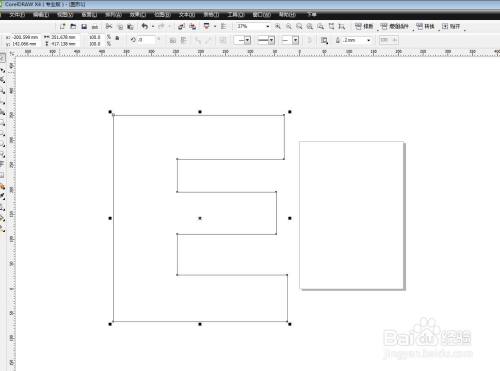Click the Redo arrow icon
This screenshot has width=500, height=371.
[x=161, y=26]
